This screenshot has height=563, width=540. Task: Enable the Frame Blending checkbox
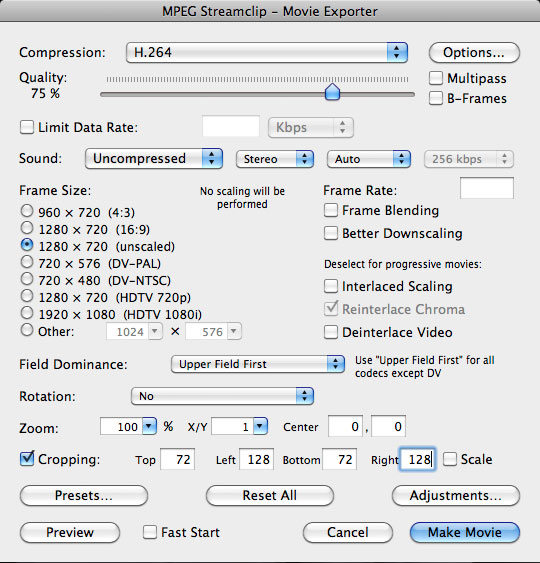click(x=331, y=210)
